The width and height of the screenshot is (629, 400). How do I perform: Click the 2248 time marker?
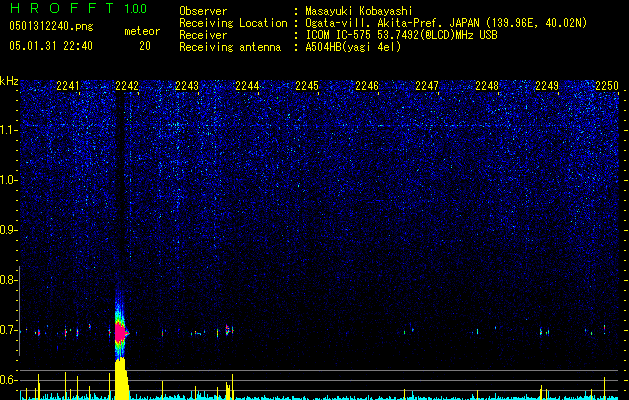(x=487, y=86)
